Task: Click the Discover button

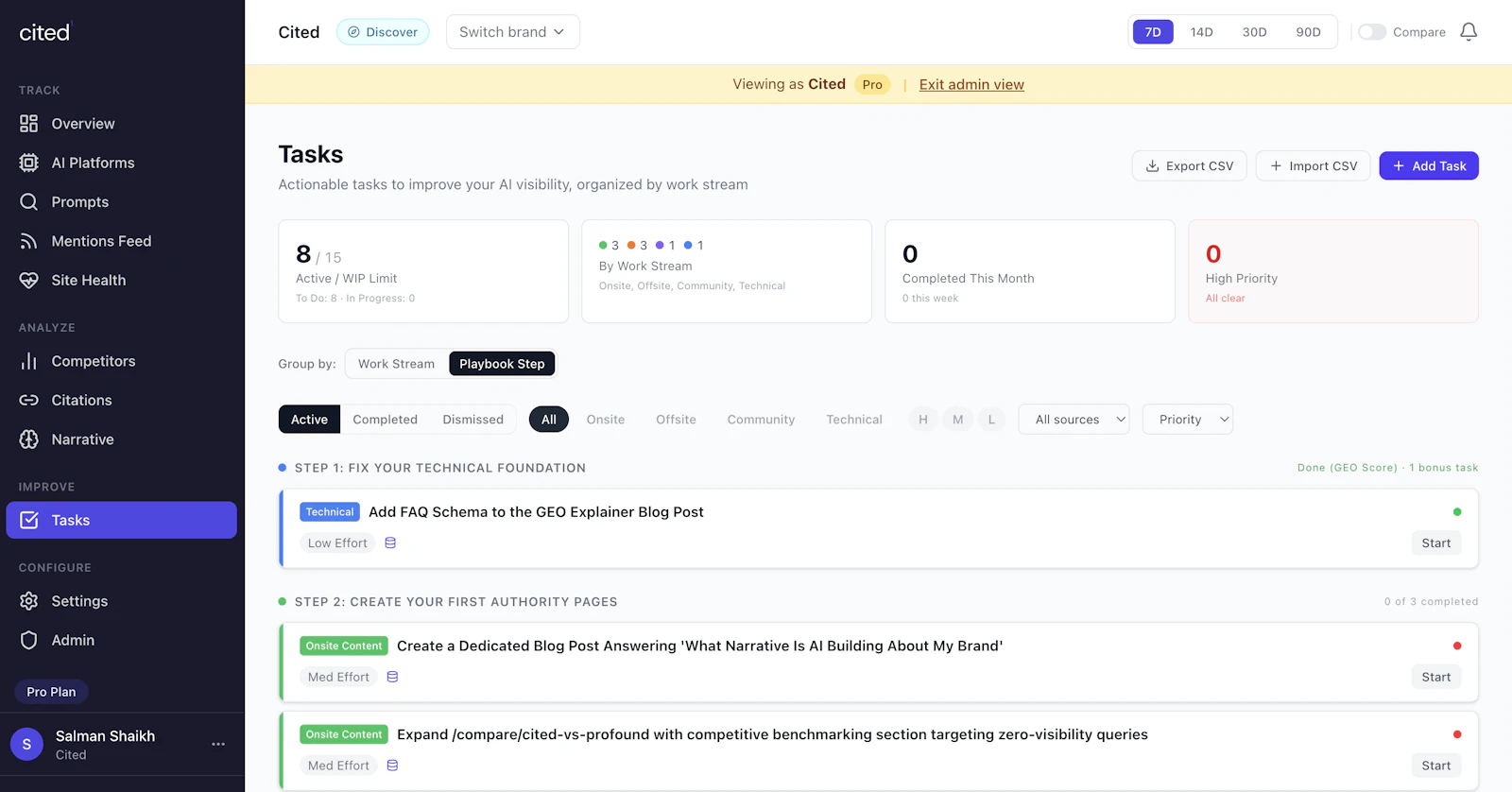Action: click(383, 32)
